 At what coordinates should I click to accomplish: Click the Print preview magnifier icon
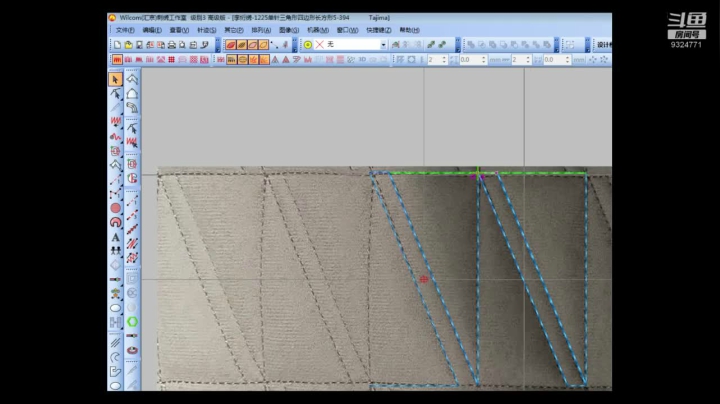tap(182, 45)
